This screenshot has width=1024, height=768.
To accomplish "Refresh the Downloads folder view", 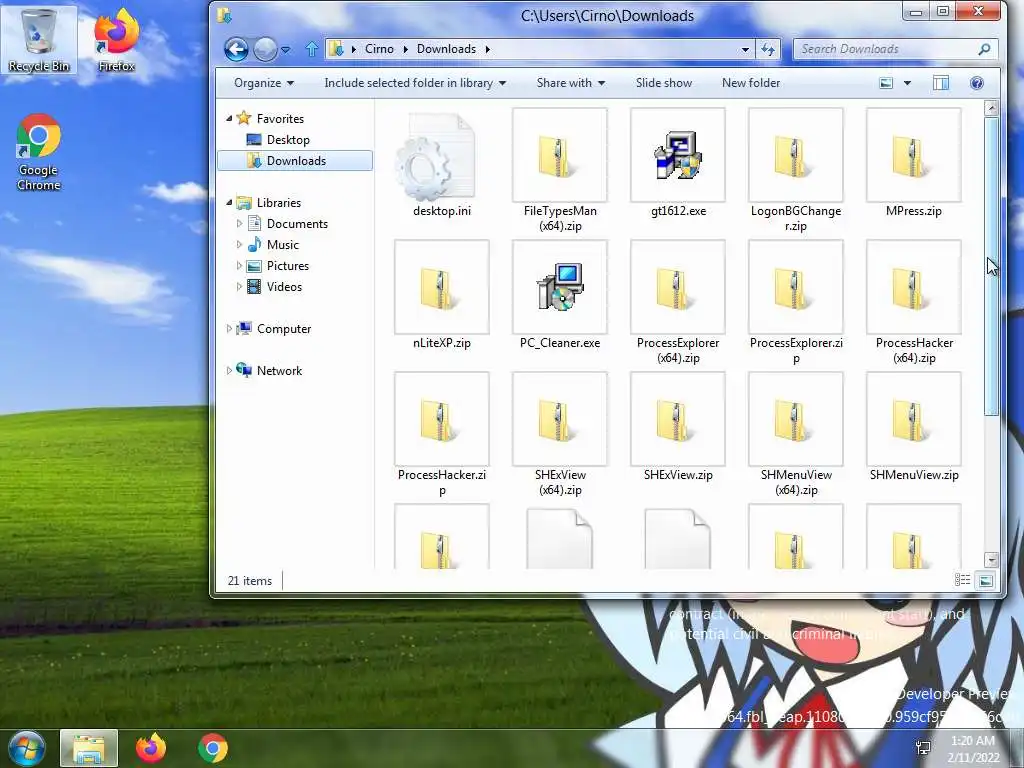I will (x=768, y=49).
